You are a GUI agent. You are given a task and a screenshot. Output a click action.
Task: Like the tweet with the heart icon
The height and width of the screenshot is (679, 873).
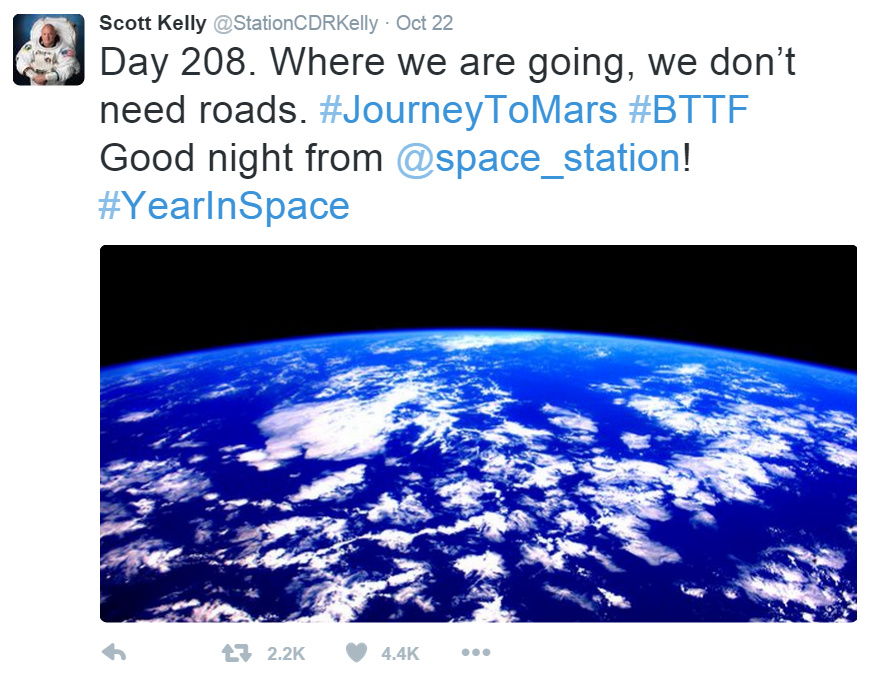pyautogui.click(x=356, y=652)
